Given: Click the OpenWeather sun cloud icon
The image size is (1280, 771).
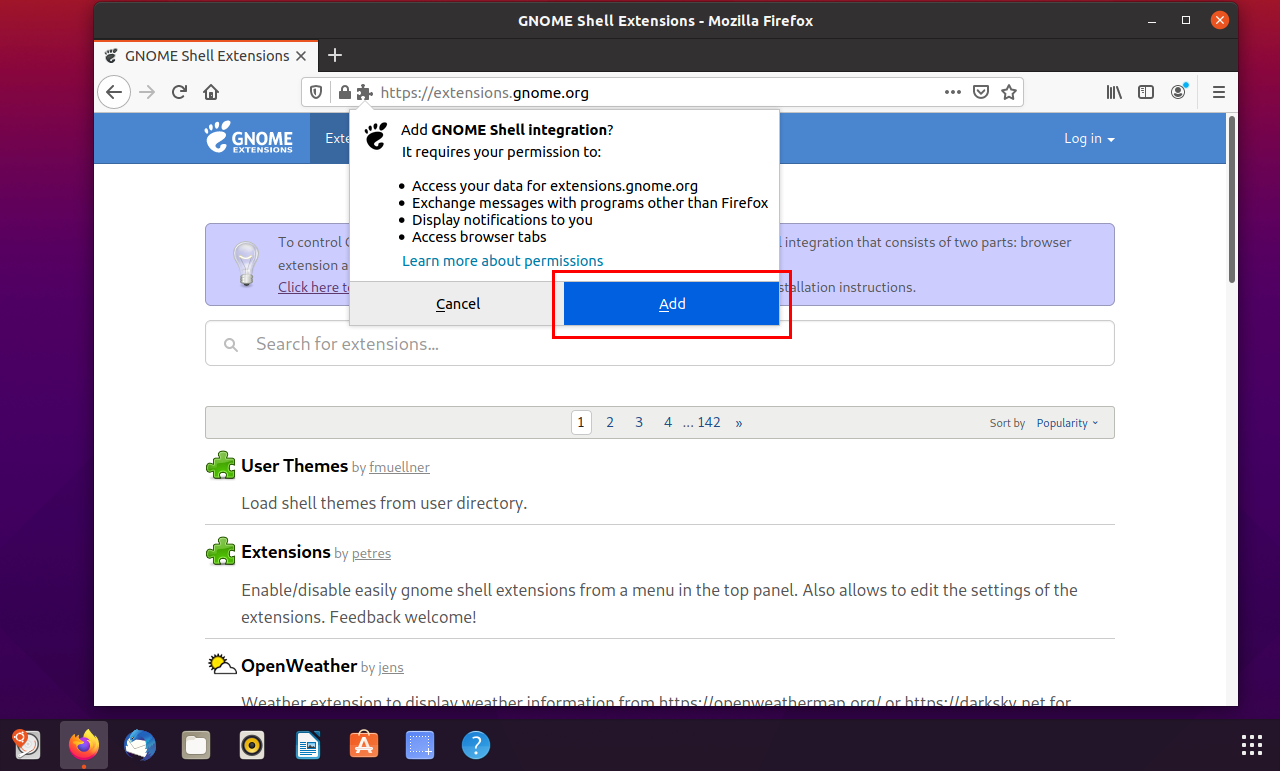Looking at the screenshot, I should (x=221, y=664).
